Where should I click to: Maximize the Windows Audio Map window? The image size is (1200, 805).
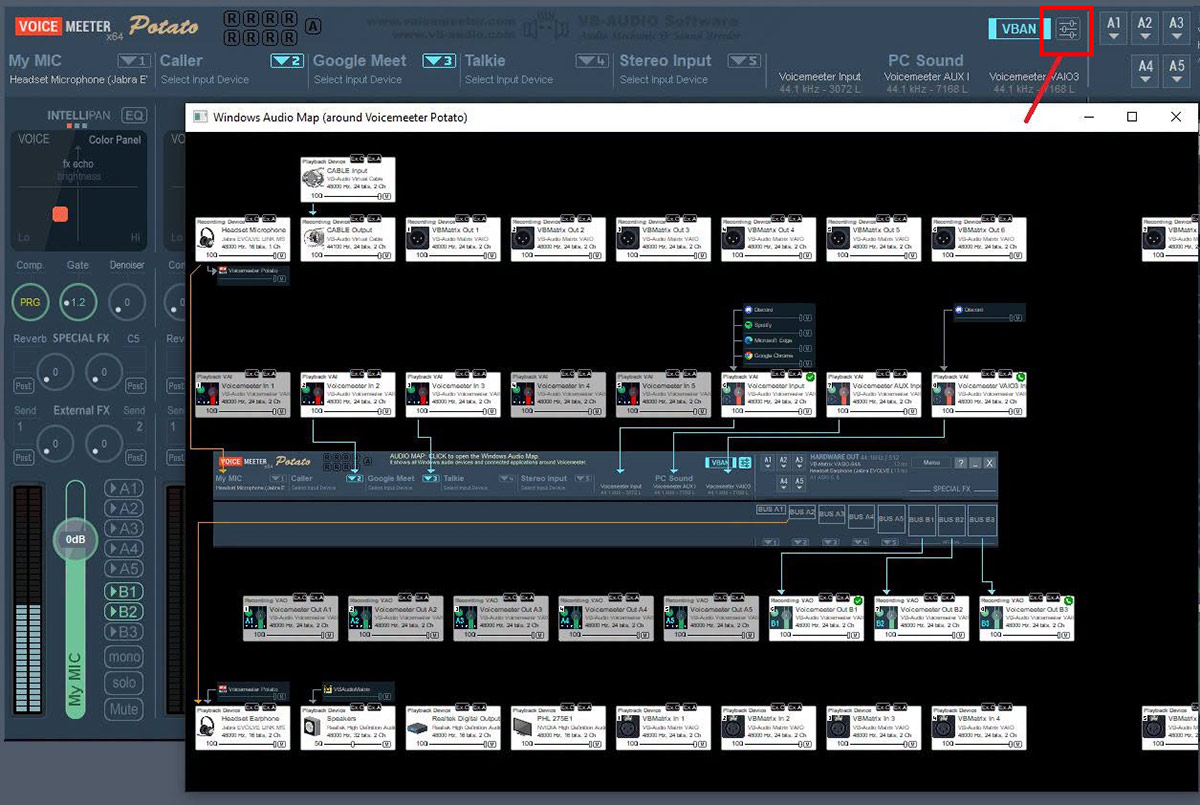tap(1132, 117)
